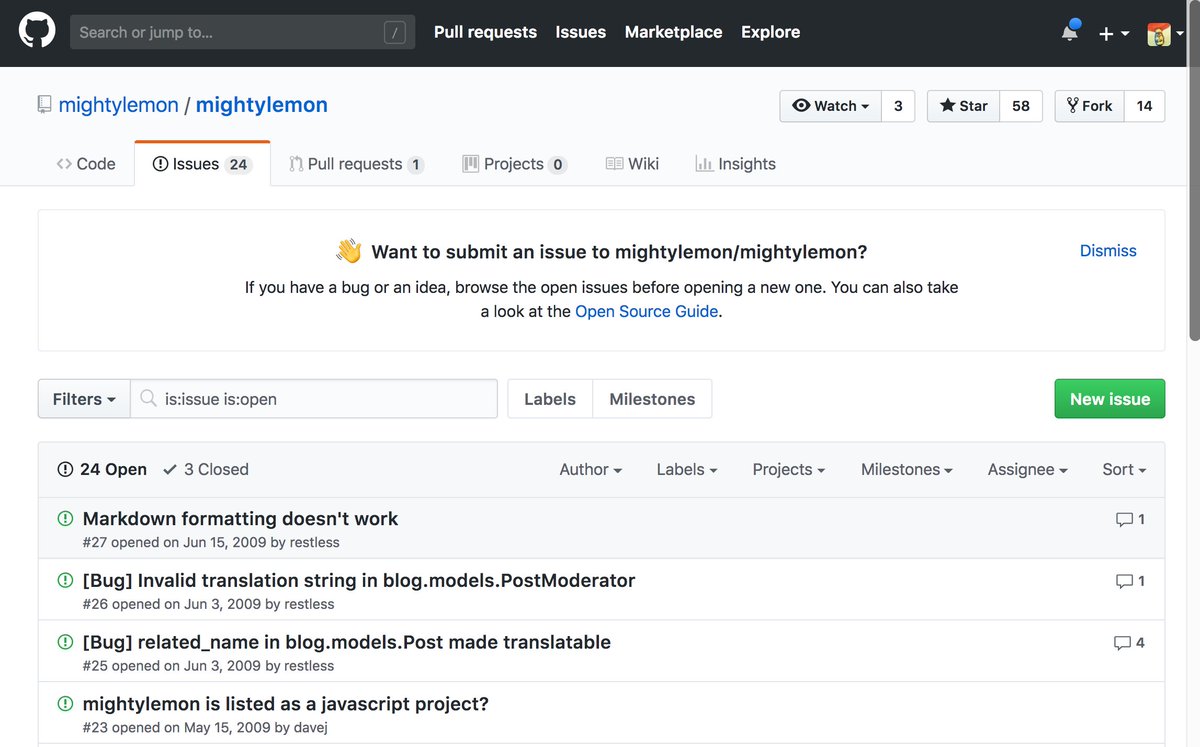Image resolution: width=1200 pixels, height=747 pixels.
Task: Expand the Filters dropdown
Action: [84, 399]
